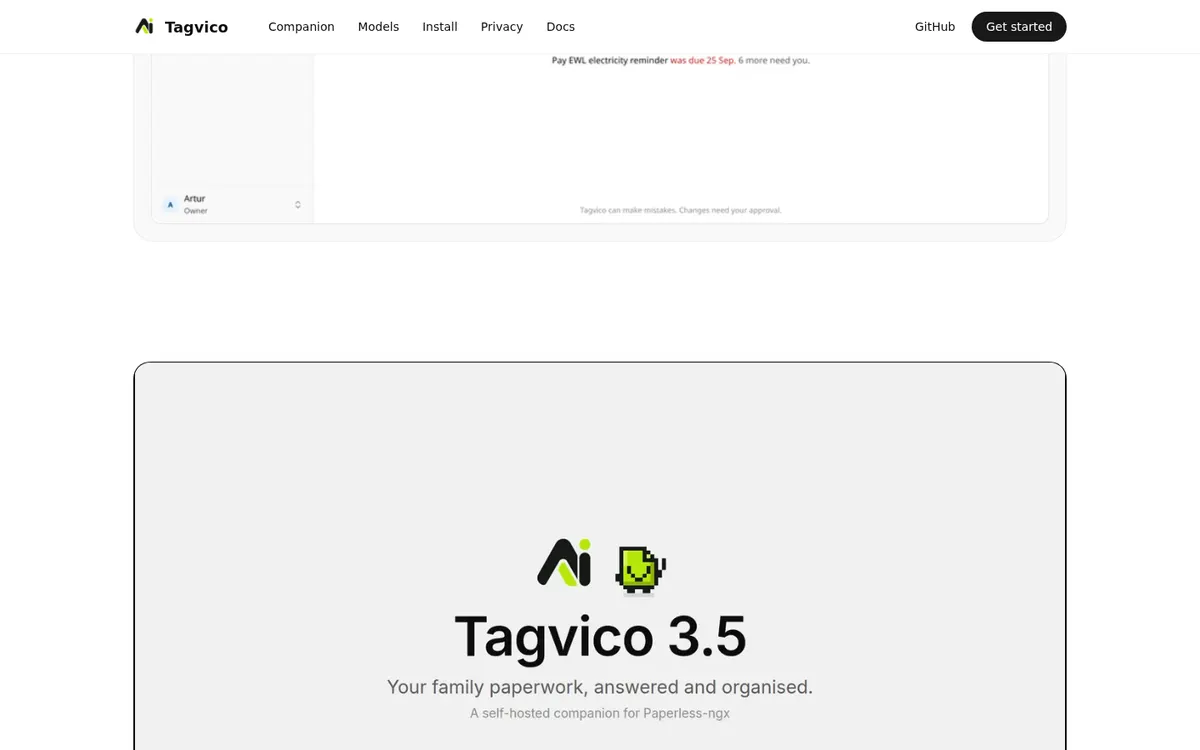Open the Tagvico brand name link

196,27
